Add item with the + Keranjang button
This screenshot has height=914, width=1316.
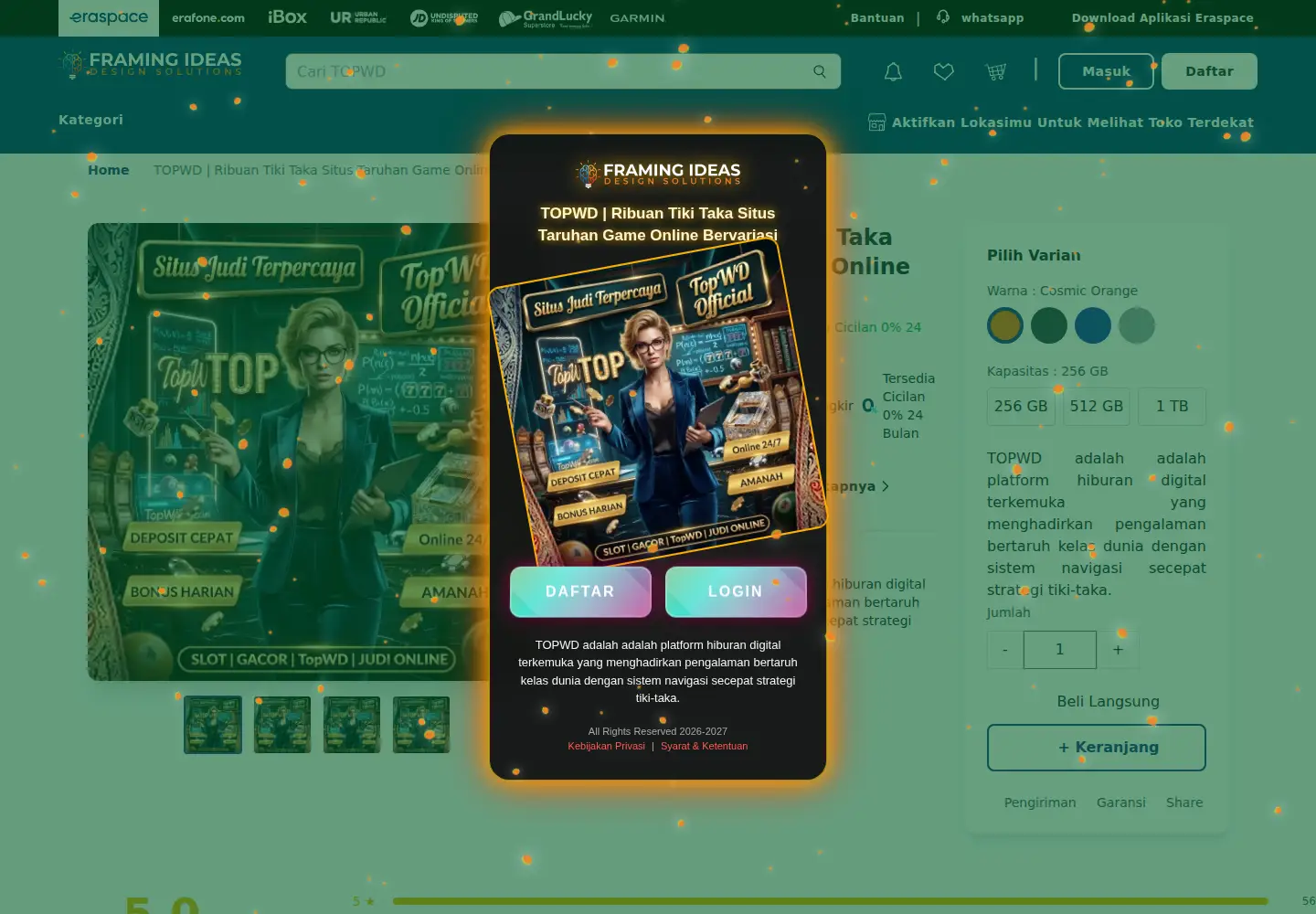click(x=1097, y=748)
